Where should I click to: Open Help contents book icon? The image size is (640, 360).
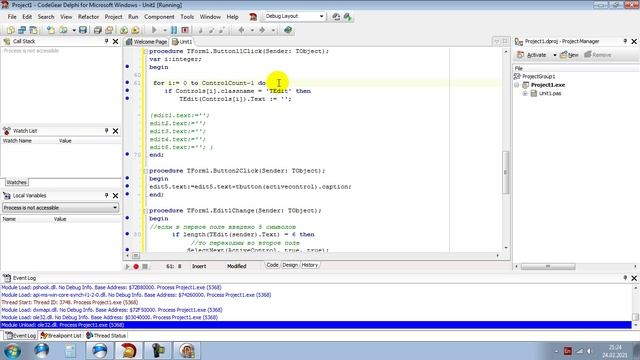coord(288,30)
